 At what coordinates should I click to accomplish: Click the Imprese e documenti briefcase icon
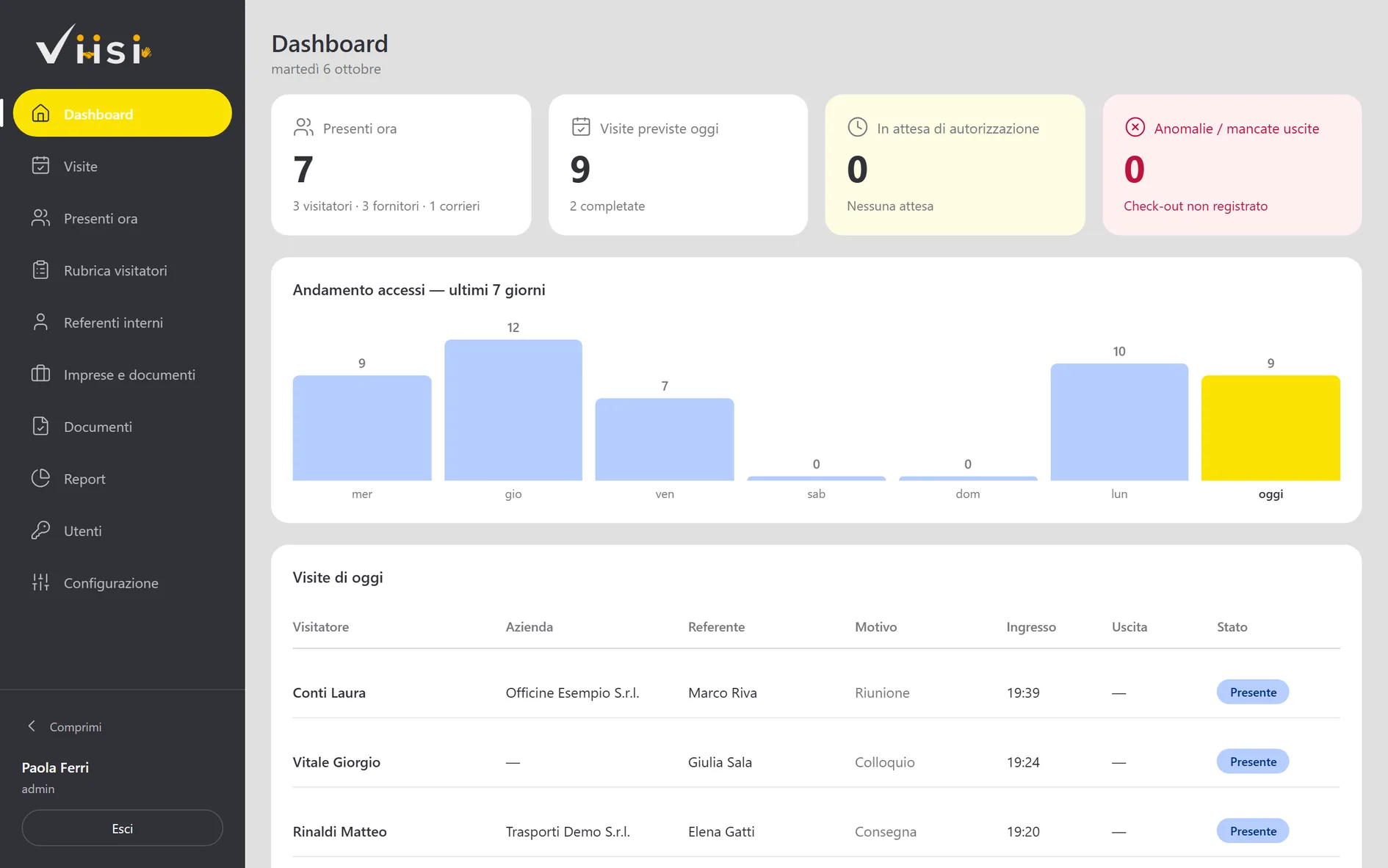(x=41, y=374)
